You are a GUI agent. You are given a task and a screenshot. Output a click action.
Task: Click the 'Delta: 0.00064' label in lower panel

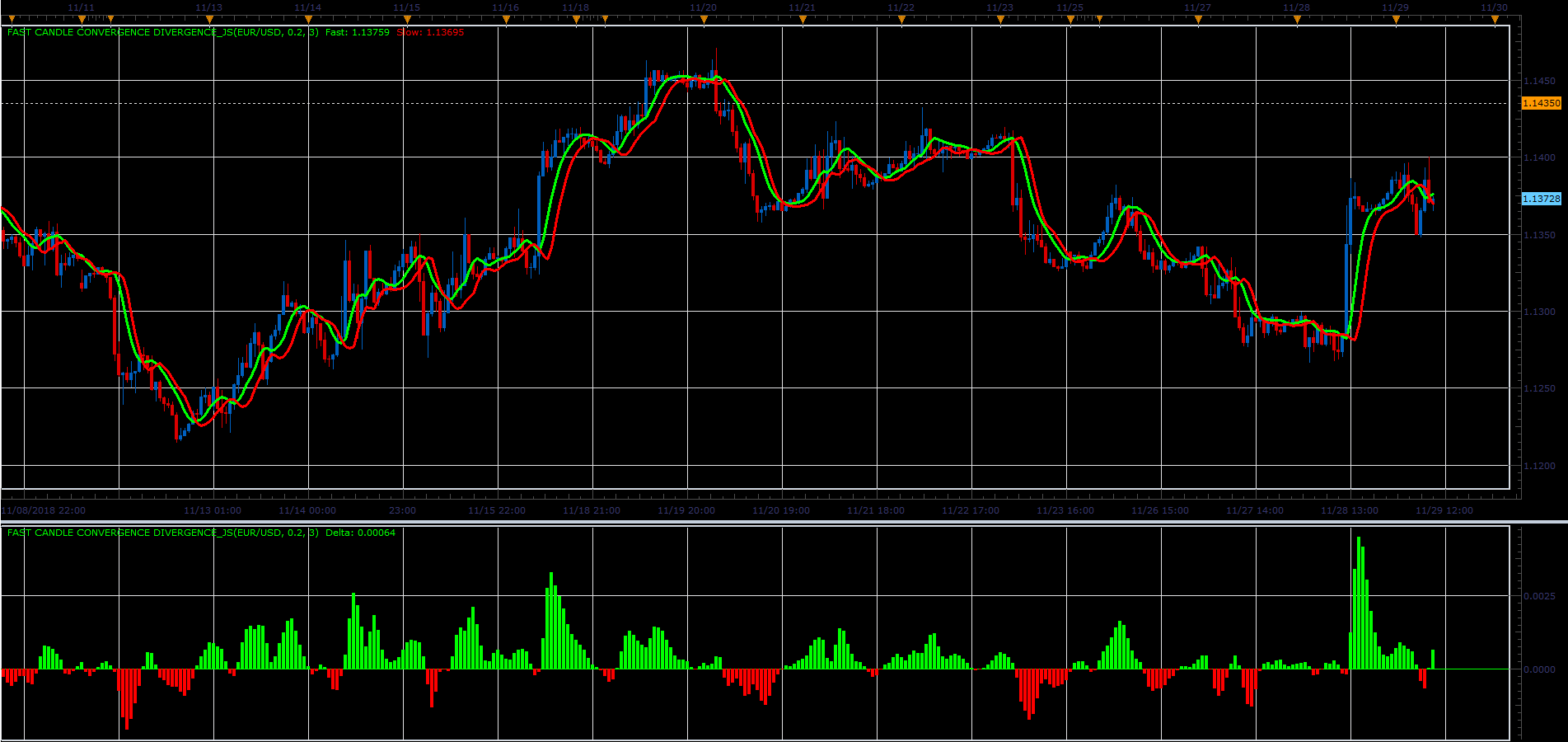[x=360, y=533]
